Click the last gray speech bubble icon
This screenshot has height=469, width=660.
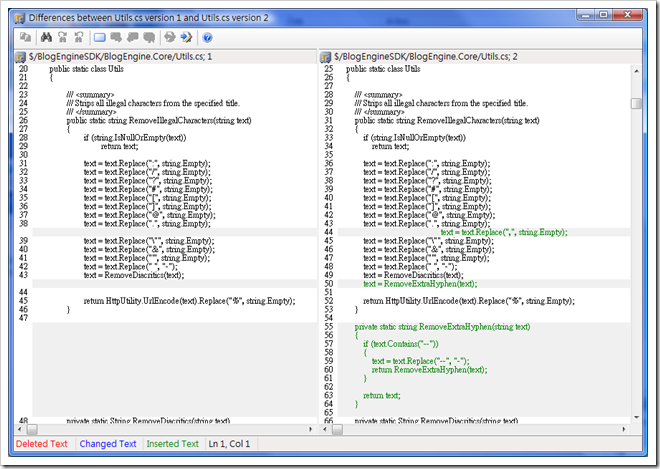click(149, 37)
